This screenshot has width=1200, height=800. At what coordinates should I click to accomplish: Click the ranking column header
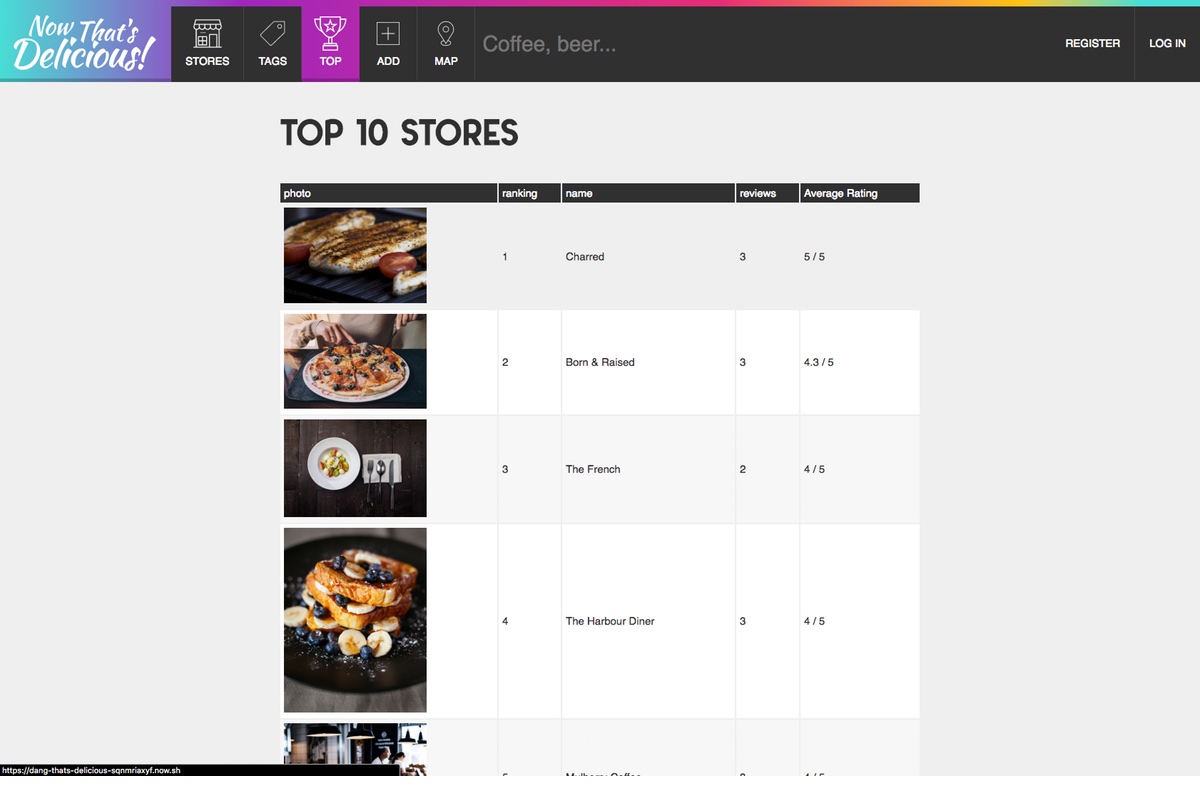(520, 193)
